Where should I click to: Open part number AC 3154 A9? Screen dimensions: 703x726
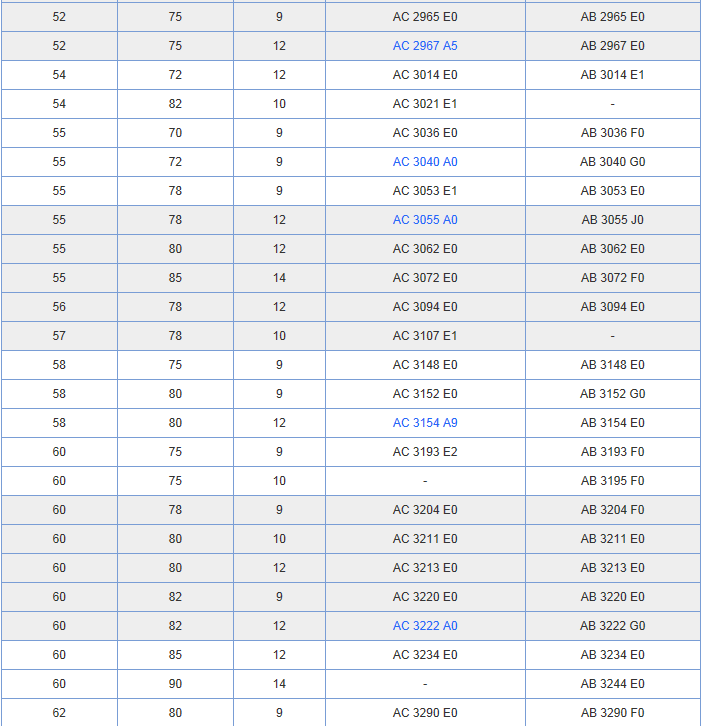[425, 423]
